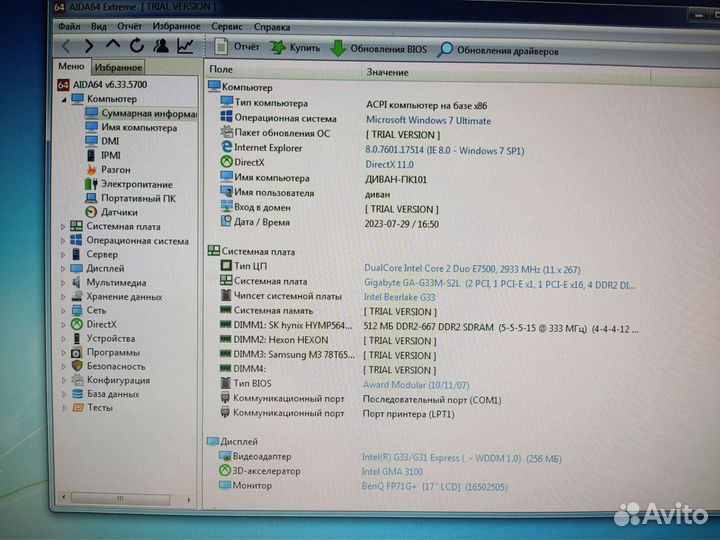Expand Системная плата tree node

pyautogui.click(x=63, y=227)
